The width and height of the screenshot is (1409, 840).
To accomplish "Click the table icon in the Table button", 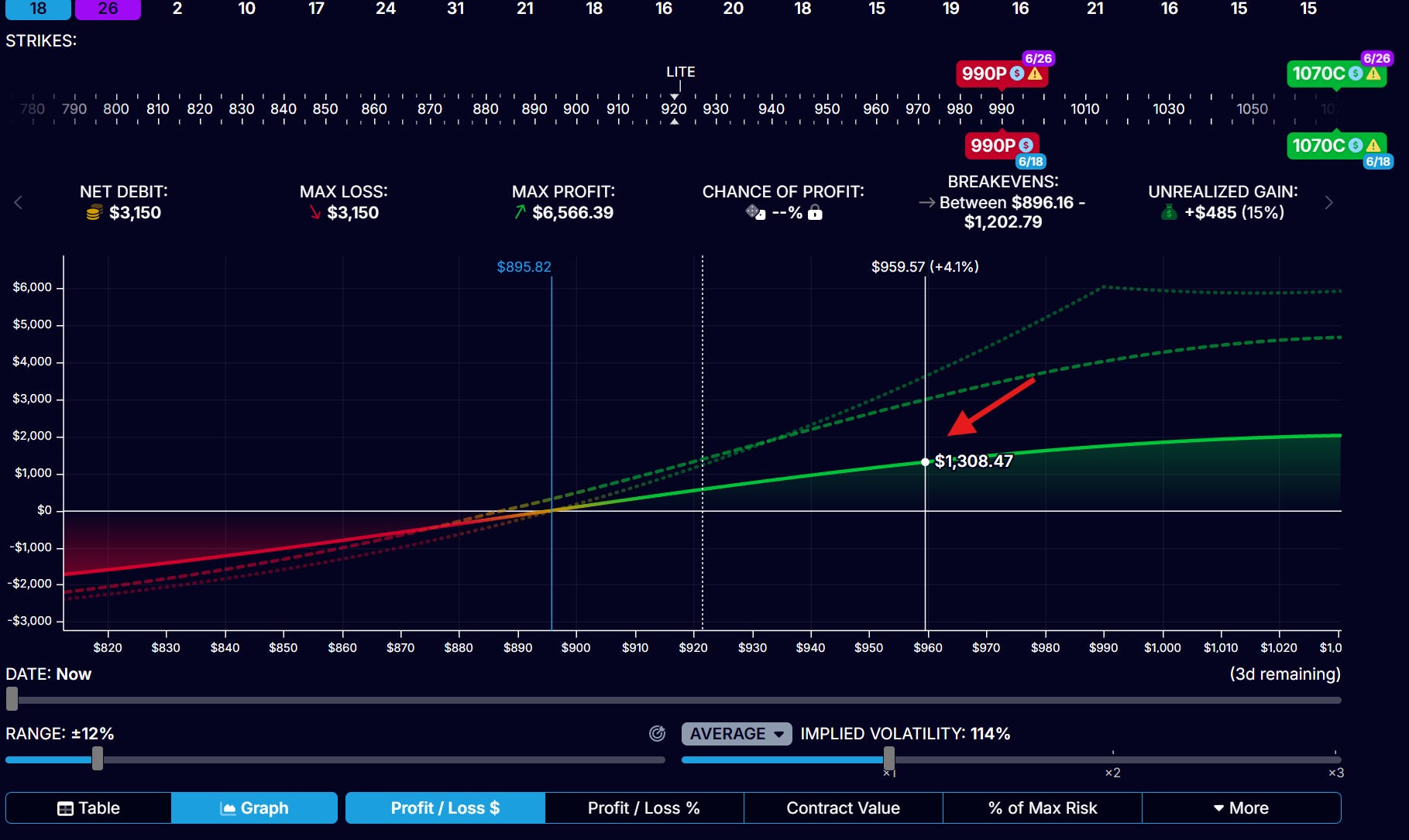I will click(66, 808).
